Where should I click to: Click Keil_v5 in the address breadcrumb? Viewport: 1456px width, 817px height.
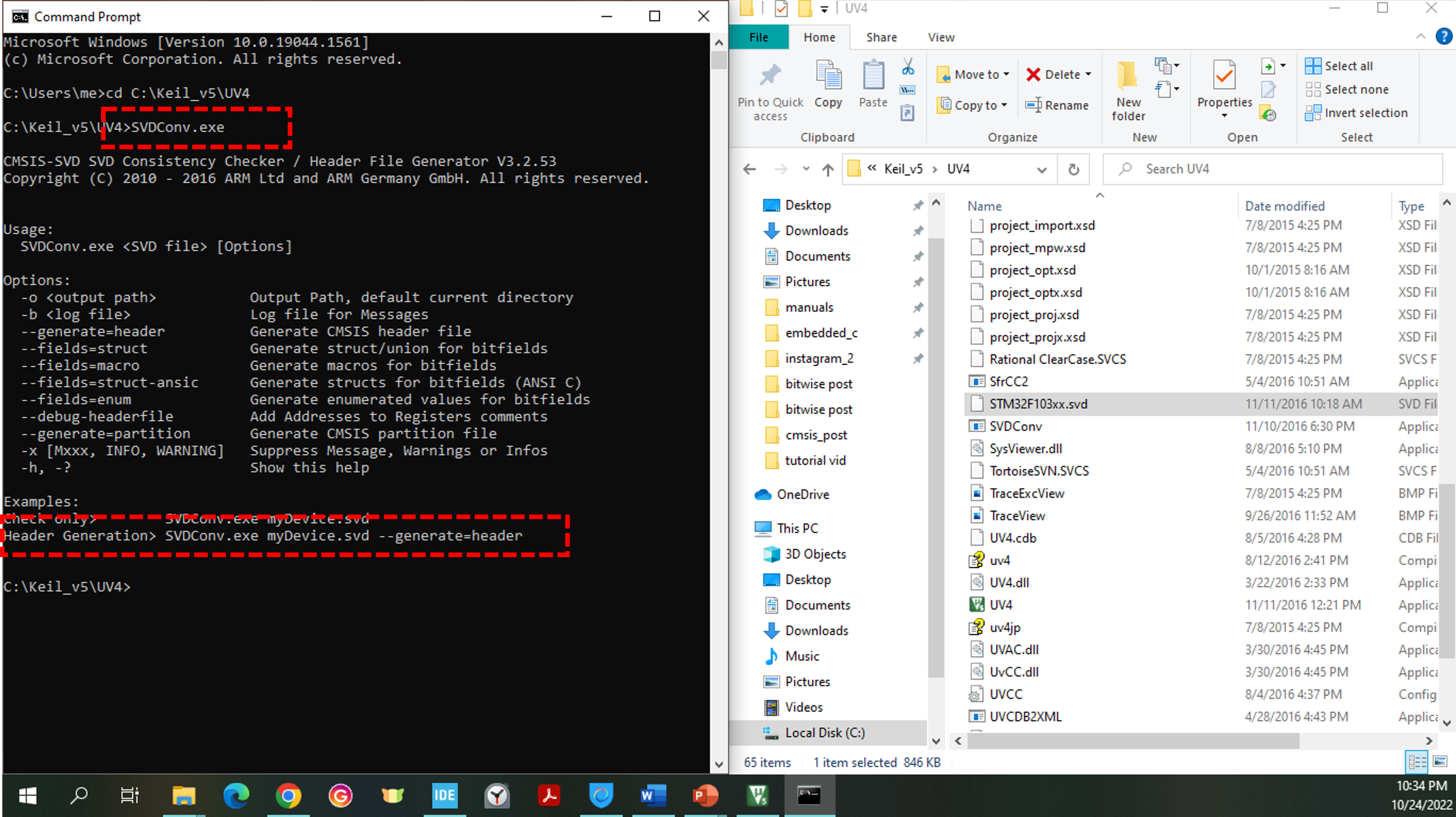(903, 169)
